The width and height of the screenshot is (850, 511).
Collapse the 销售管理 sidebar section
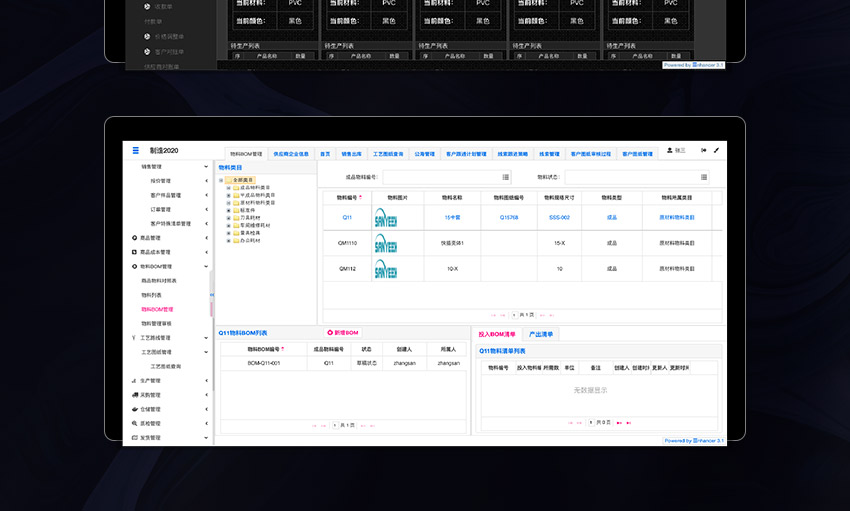coord(206,166)
